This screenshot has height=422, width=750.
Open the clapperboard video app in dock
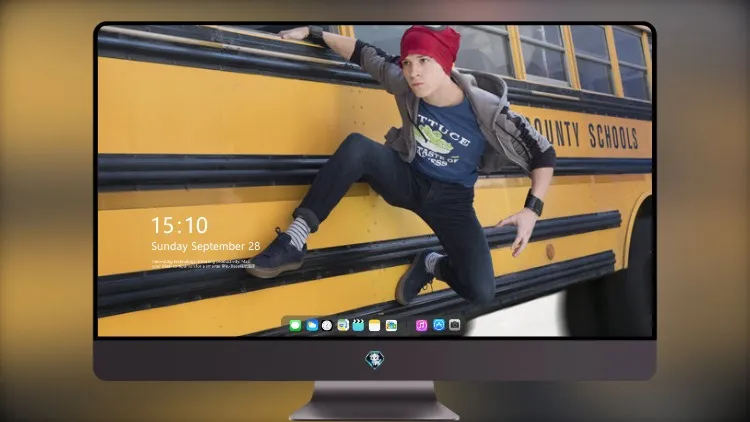point(358,325)
